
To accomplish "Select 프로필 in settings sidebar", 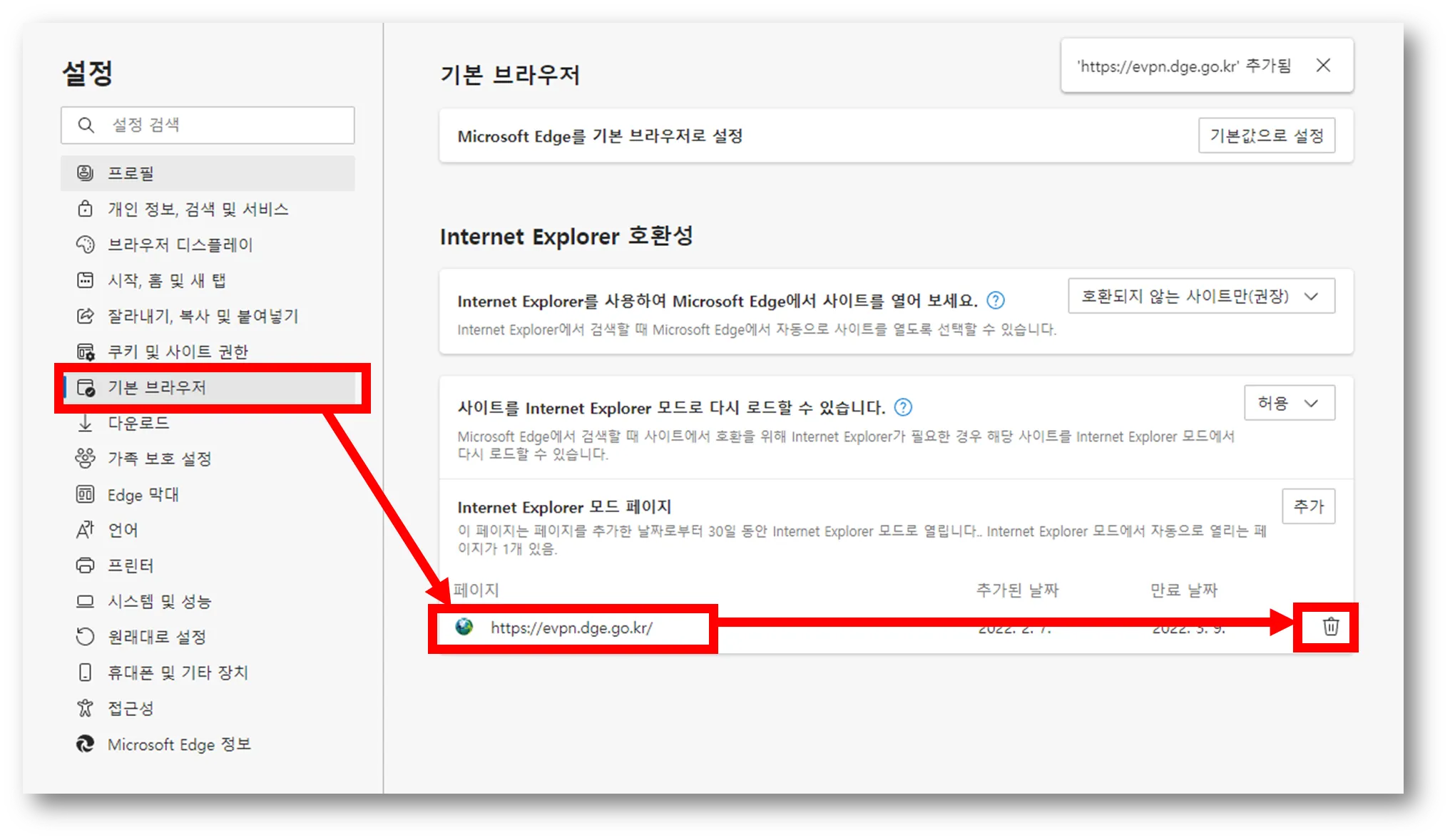I will pos(131,173).
